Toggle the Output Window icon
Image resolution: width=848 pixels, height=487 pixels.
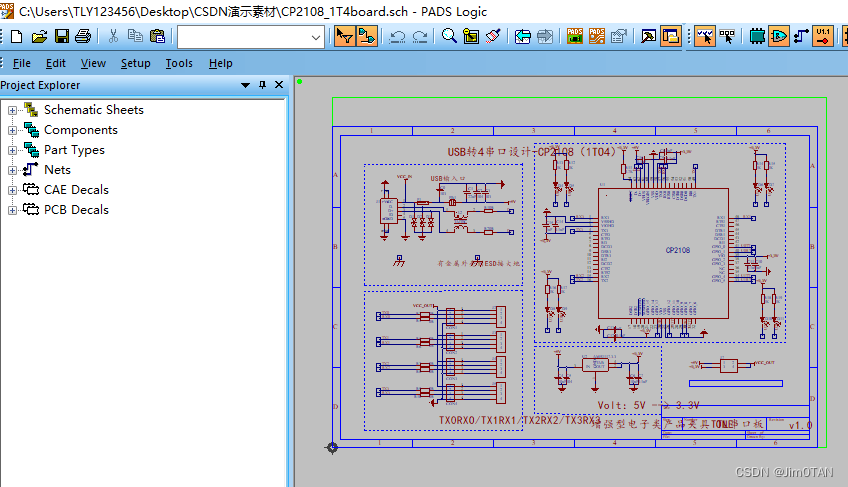648,36
